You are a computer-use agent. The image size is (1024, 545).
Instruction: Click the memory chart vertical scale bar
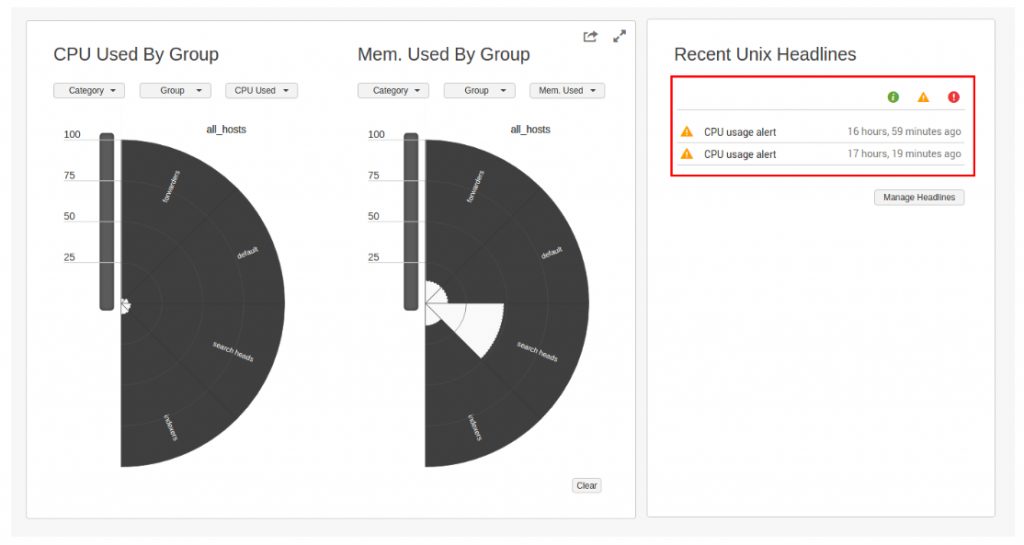pos(410,221)
